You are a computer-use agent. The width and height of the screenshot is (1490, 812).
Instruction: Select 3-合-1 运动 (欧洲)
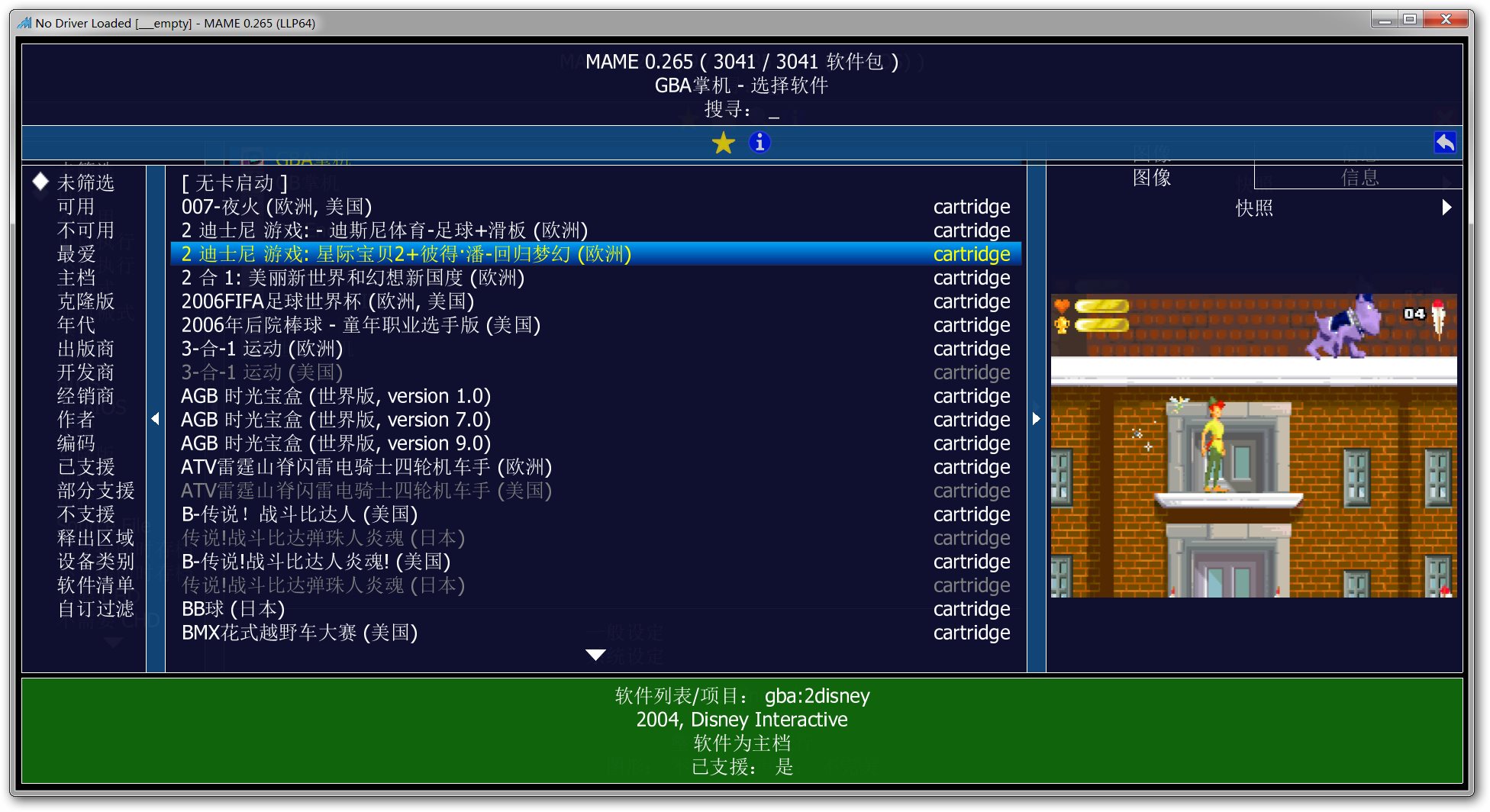[x=596, y=349]
